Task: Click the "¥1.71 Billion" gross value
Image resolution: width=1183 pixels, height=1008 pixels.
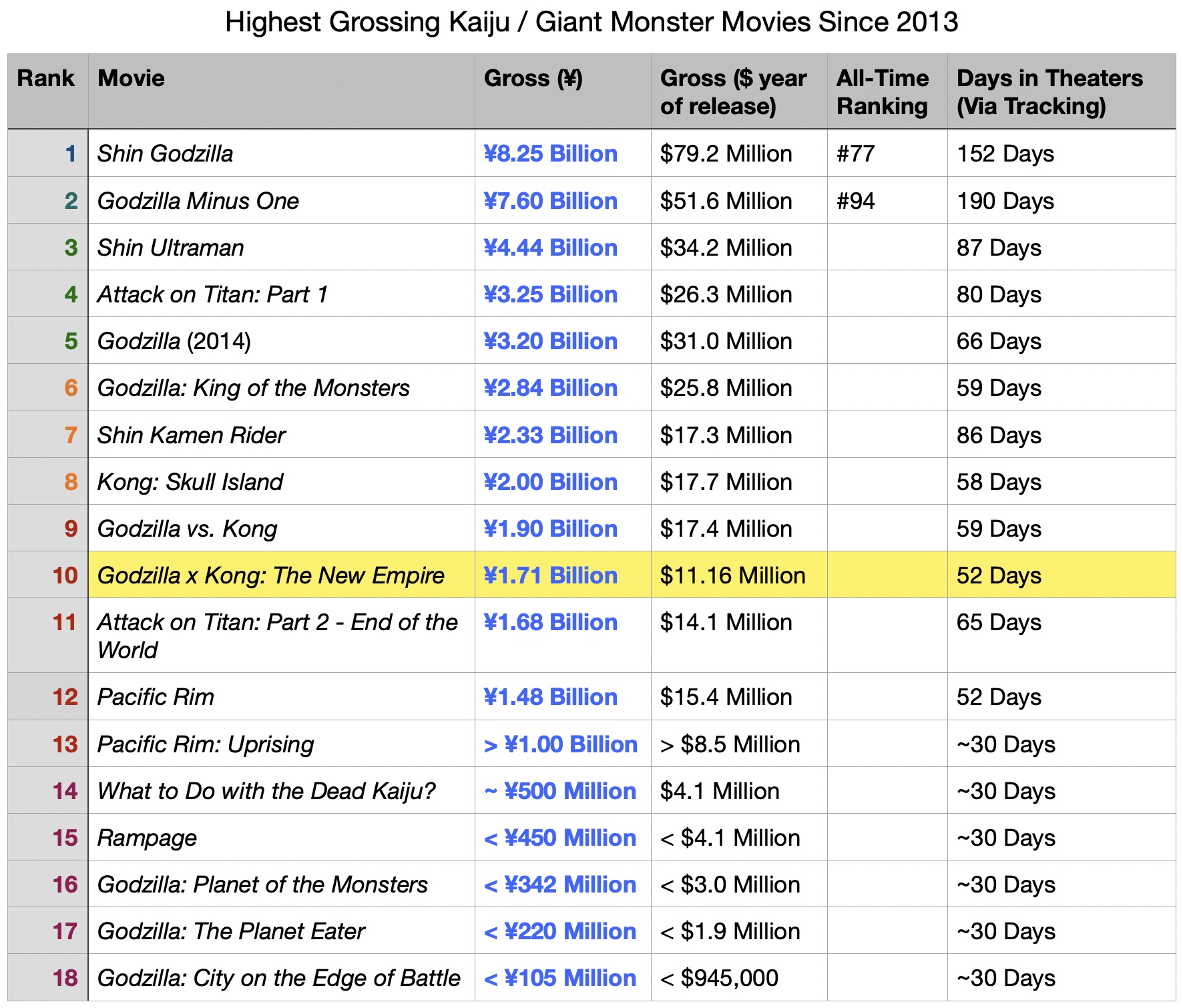Action: click(x=551, y=575)
